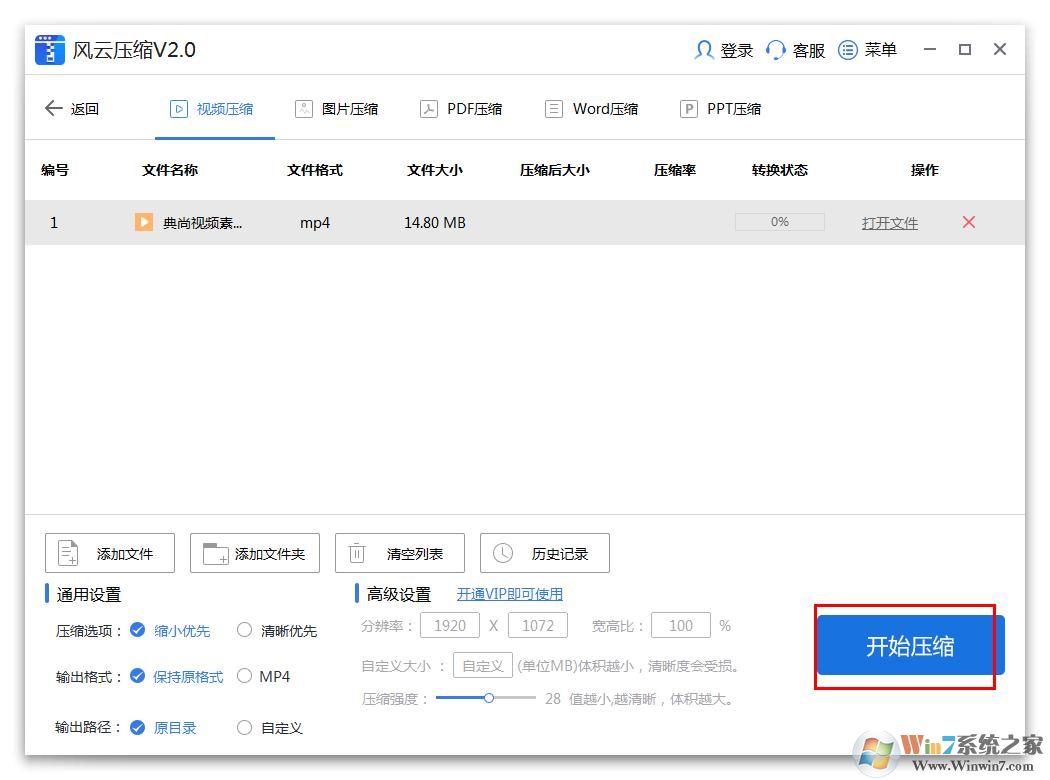Viewport: 1050px width, 780px height.
Task: Switch to the 视频压缩 tab
Action: coord(213,108)
